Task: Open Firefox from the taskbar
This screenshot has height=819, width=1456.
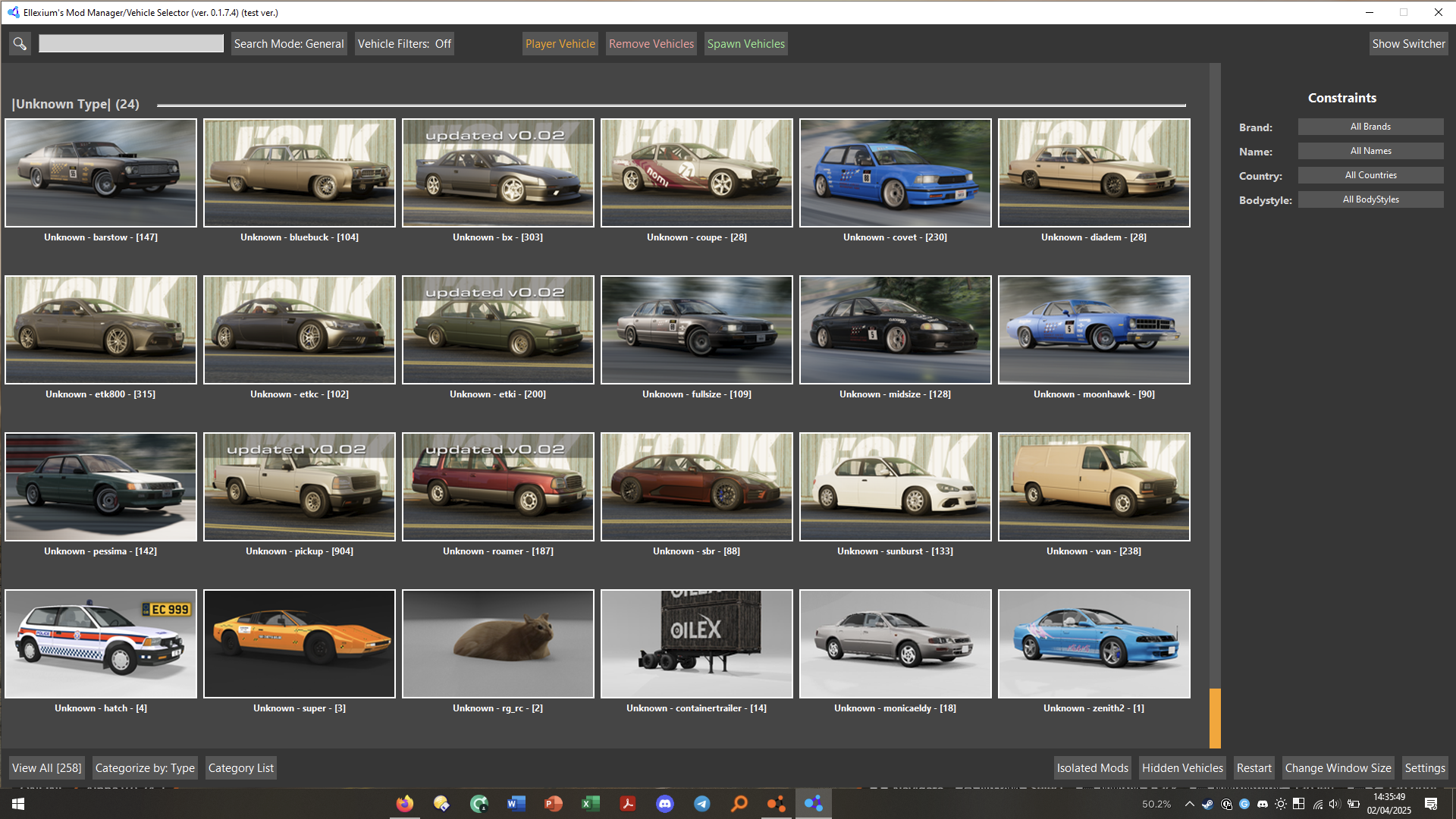Action: pyautogui.click(x=405, y=804)
